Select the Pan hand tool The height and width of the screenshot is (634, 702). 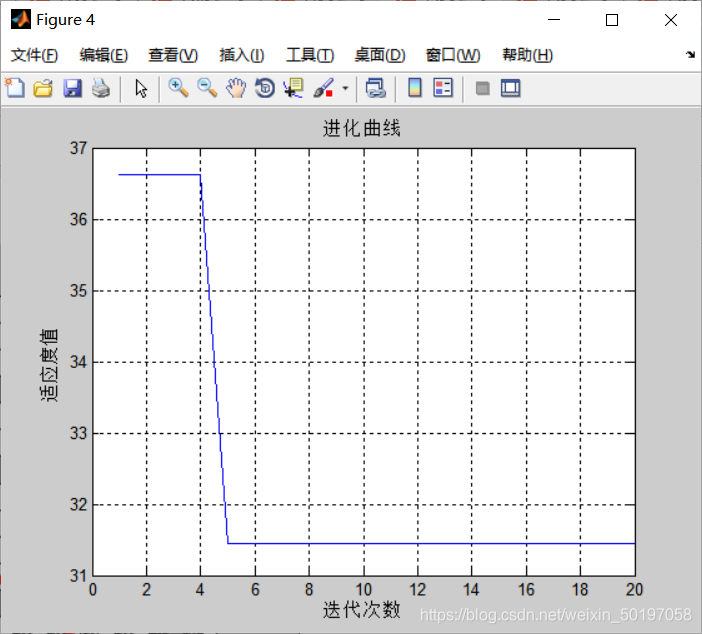click(236, 88)
